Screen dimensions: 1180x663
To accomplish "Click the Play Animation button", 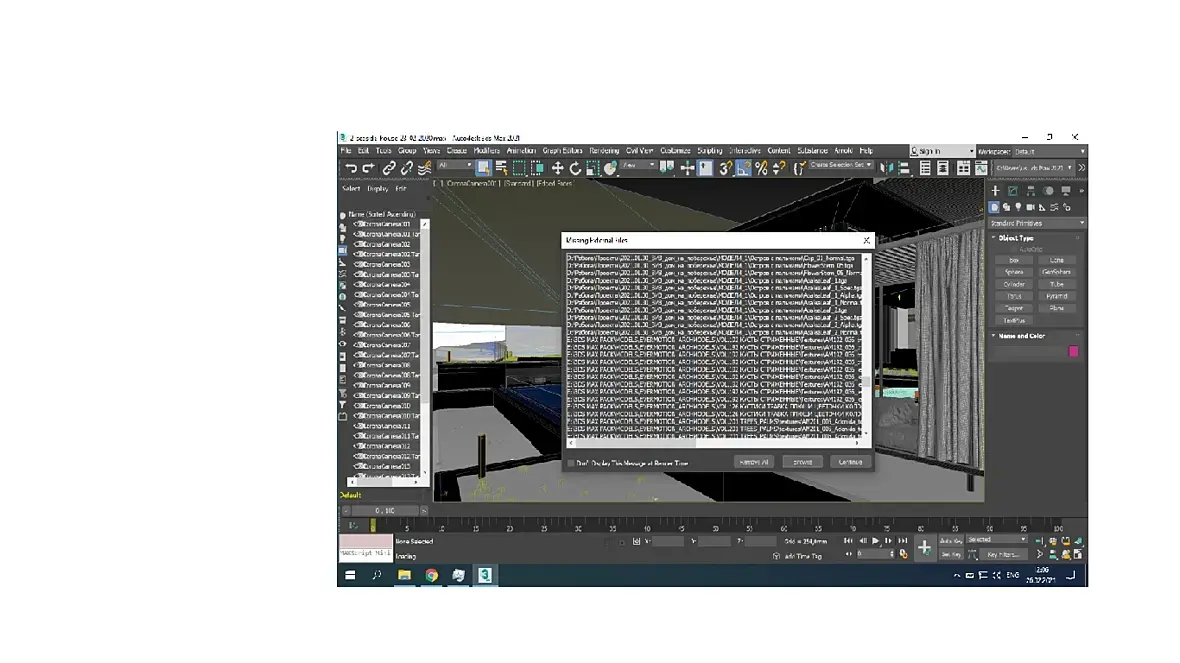I will click(875, 540).
